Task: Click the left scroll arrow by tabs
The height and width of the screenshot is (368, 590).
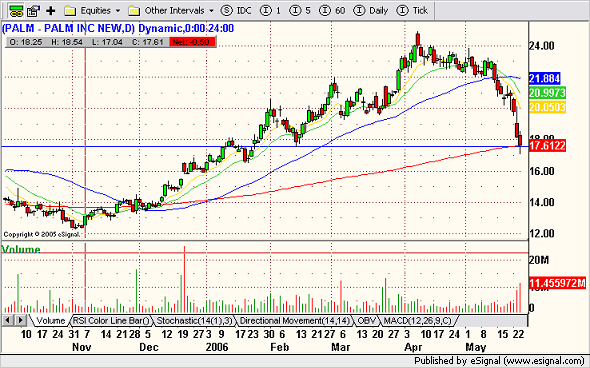Action: pos(8,321)
